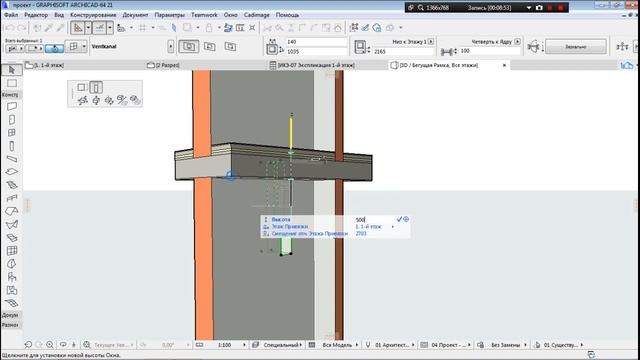Image resolution: width=640 pixels, height=360 pixels.
Task: Select the Column tool icon in the toolbox
Action: click(x=11, y=146)
